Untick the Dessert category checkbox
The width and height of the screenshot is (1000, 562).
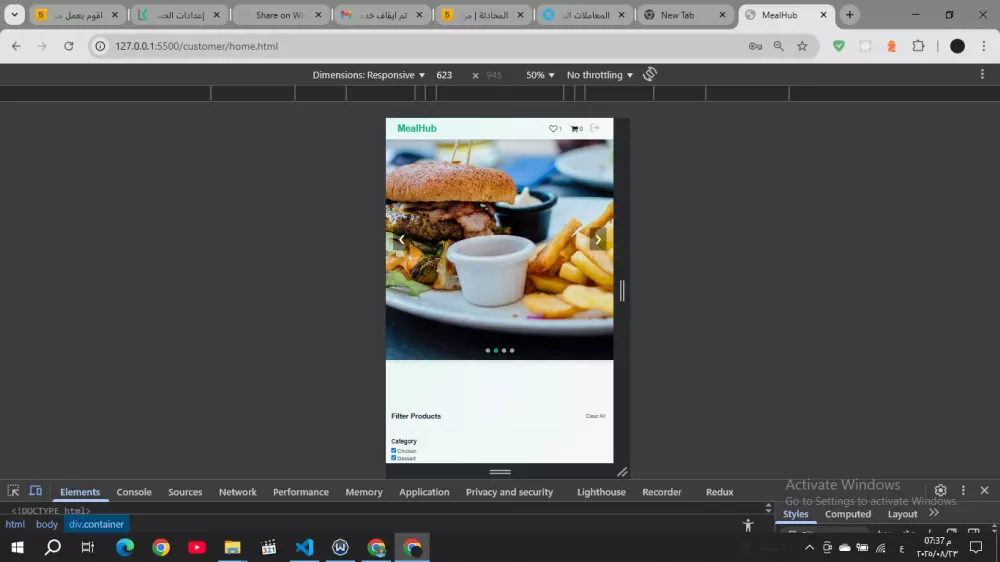click(x=393, y=457)
